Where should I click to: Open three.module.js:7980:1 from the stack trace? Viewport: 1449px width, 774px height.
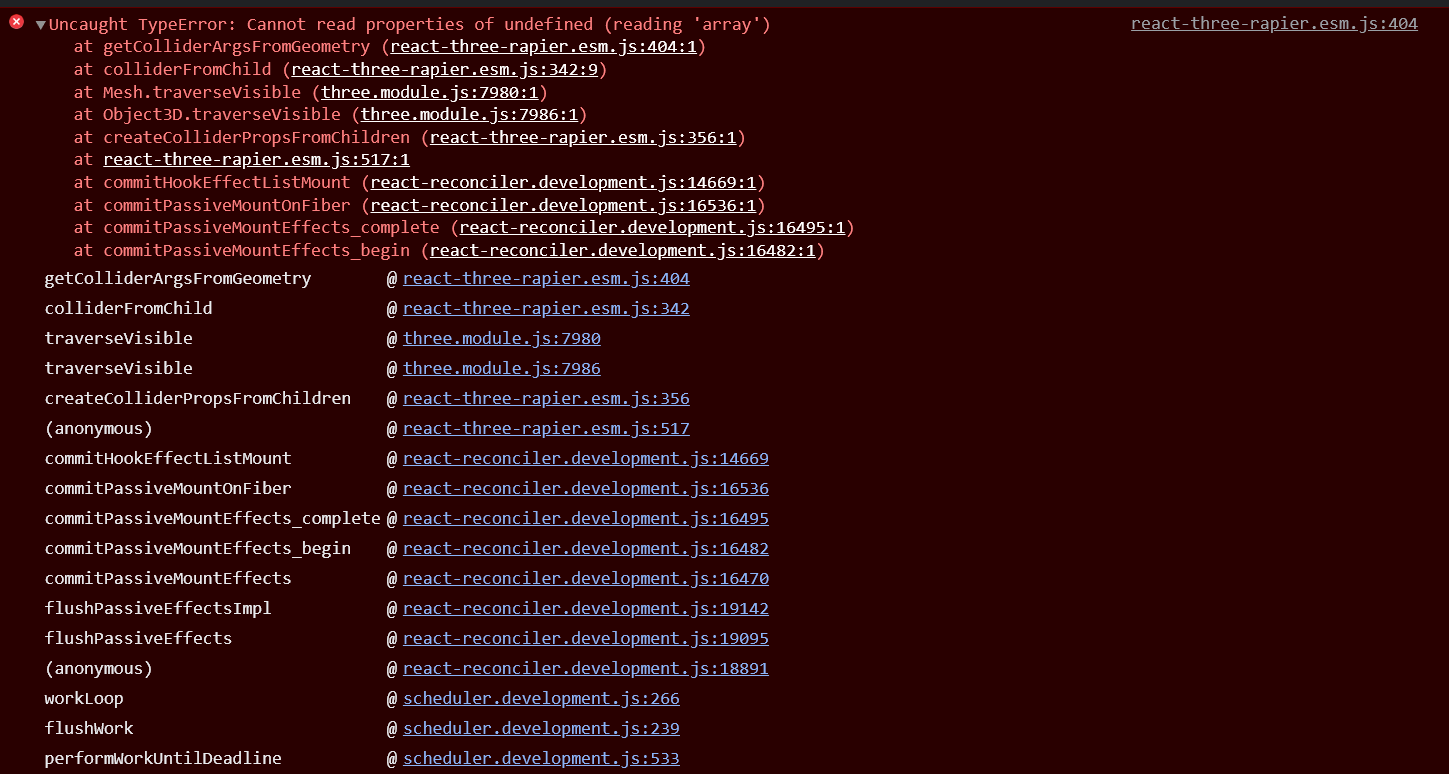click(430, 91)
